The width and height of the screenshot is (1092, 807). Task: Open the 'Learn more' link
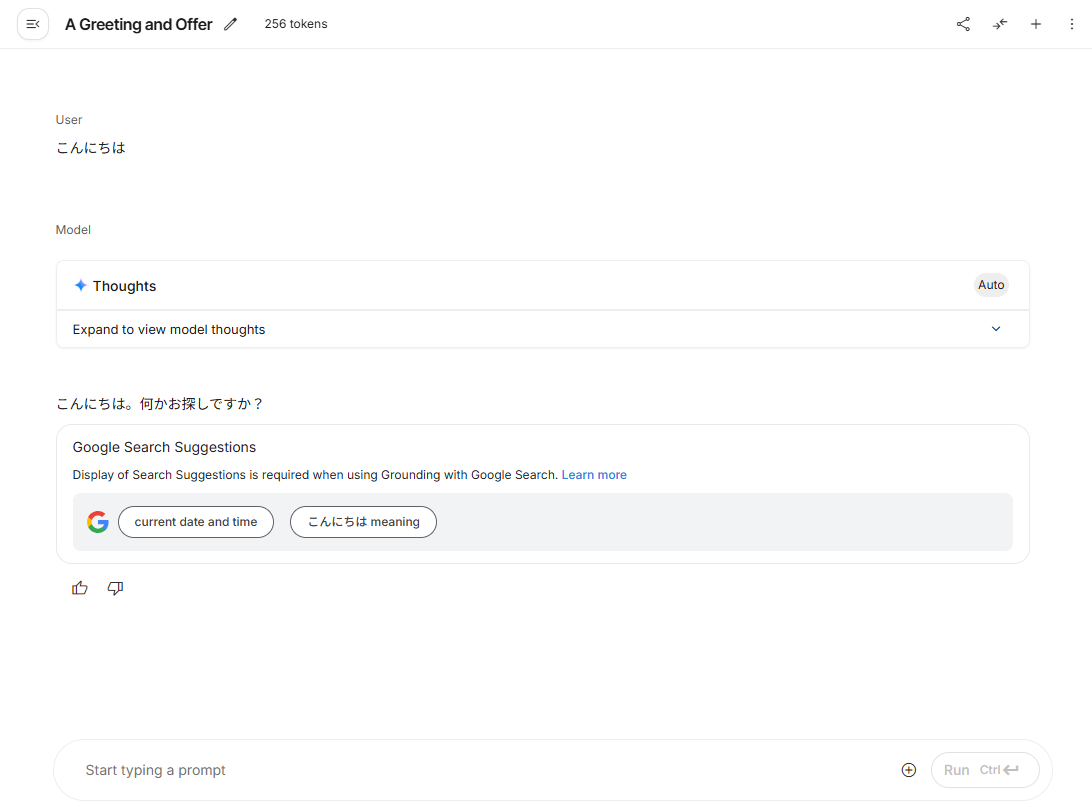coord(594,475)
